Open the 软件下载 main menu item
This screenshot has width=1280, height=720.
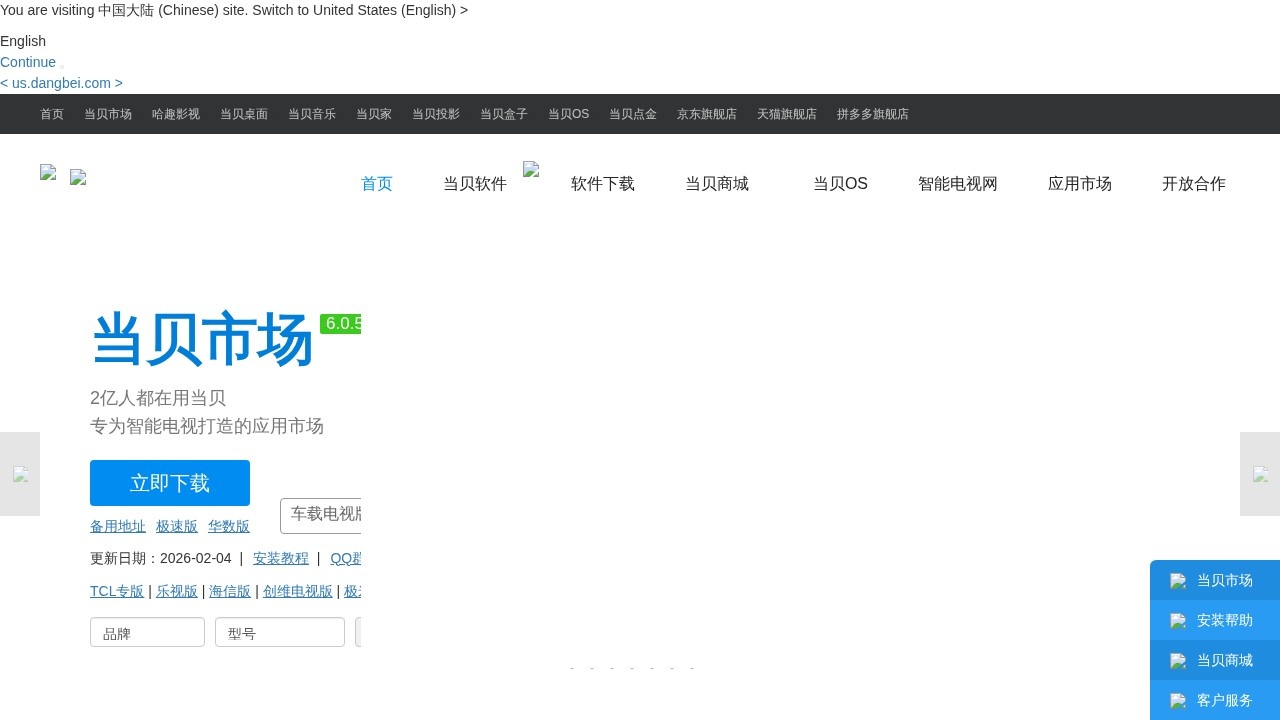[x=602, y=184]
